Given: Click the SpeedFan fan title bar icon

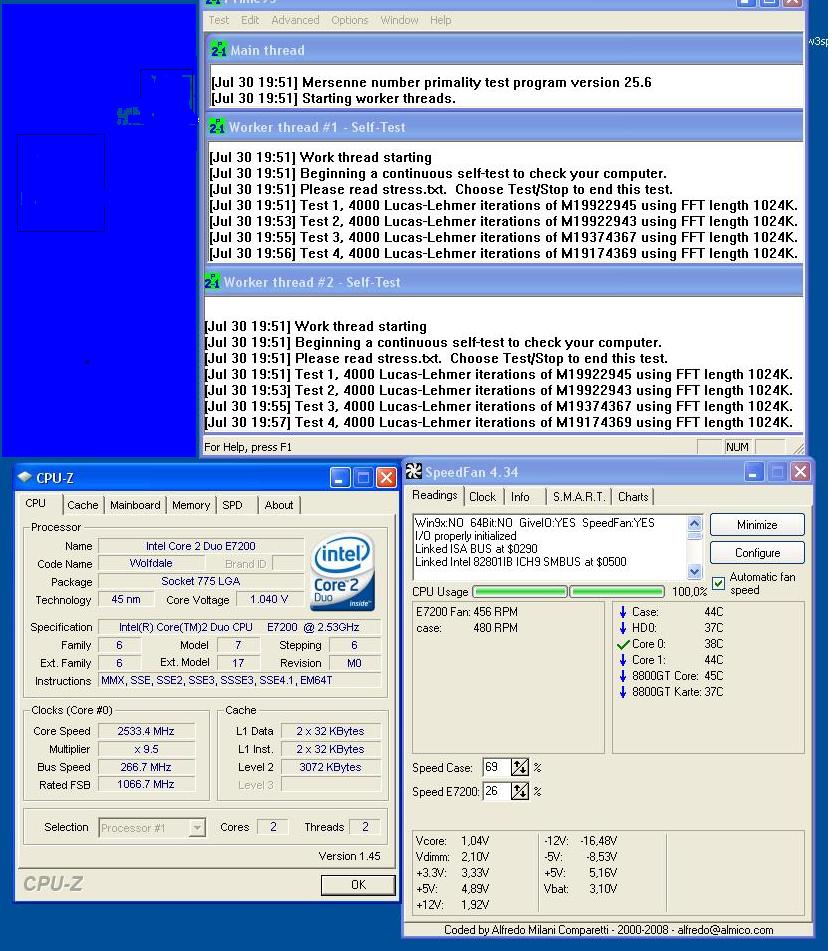Looking at the screenshot, I should [414, 471].
